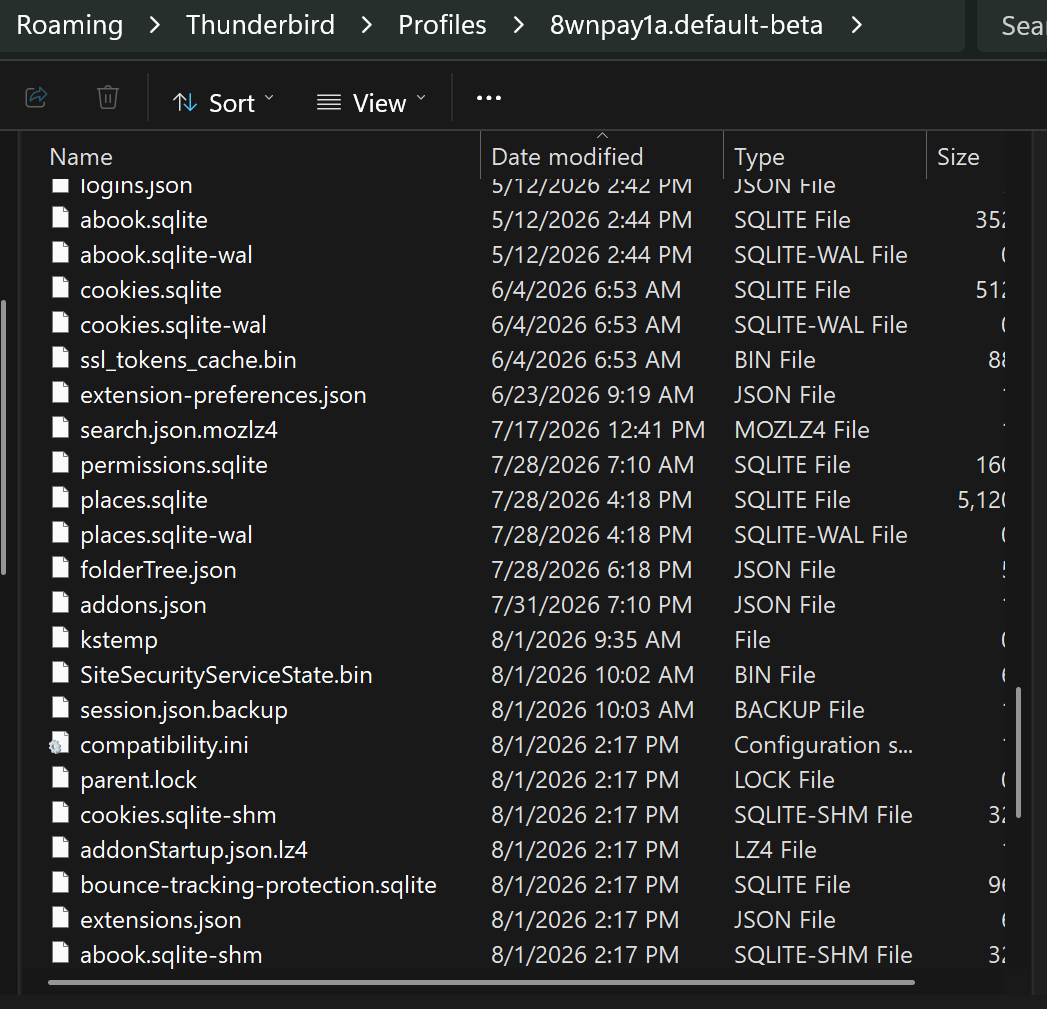Click the file name folderTree.json
Viewport: 1047px width, 1009px height.
[x=158, y=570]
